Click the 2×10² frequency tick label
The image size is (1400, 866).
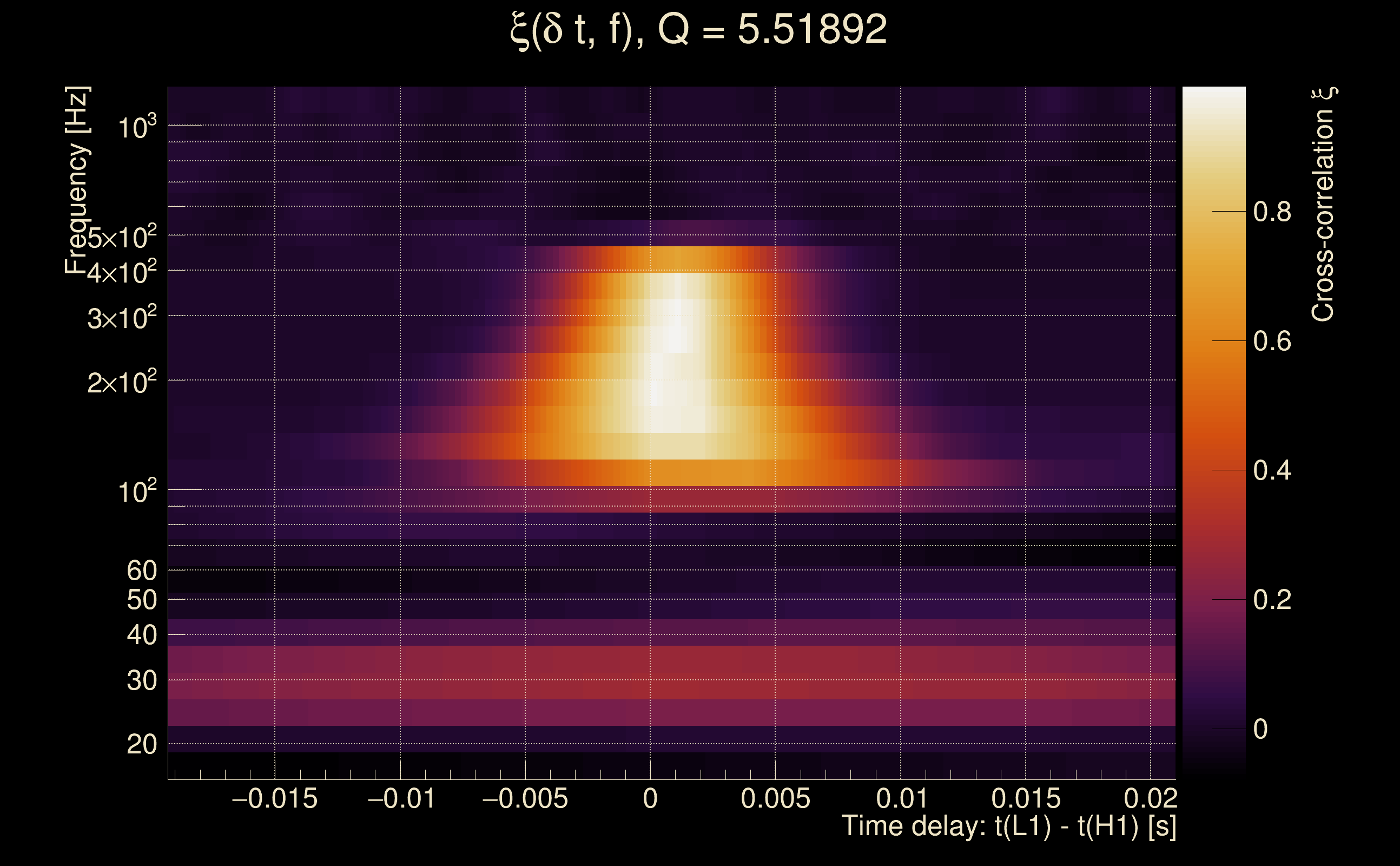(x=122, y=382)
